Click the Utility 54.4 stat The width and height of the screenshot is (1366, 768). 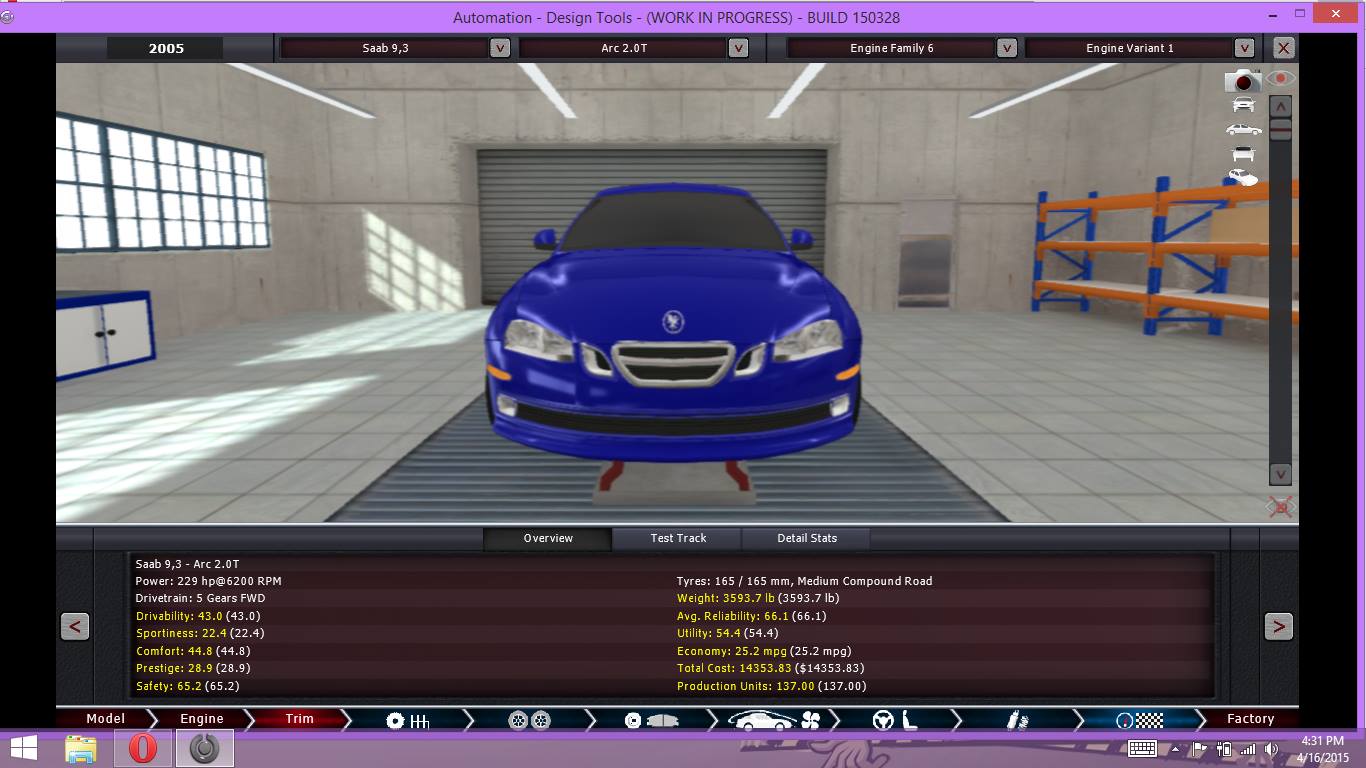(x=727, y=633)
